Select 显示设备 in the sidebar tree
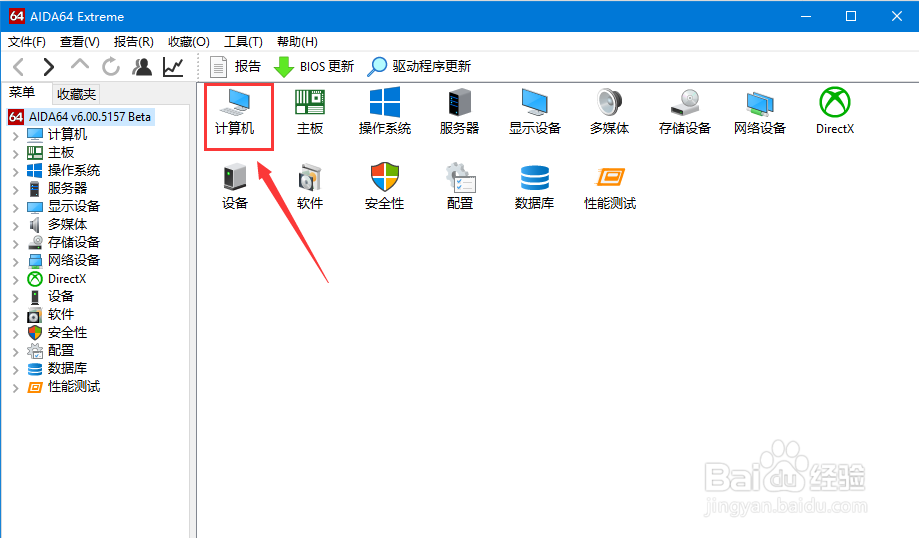The height and width of the screenshot is (538, 919). coord(74,207)
